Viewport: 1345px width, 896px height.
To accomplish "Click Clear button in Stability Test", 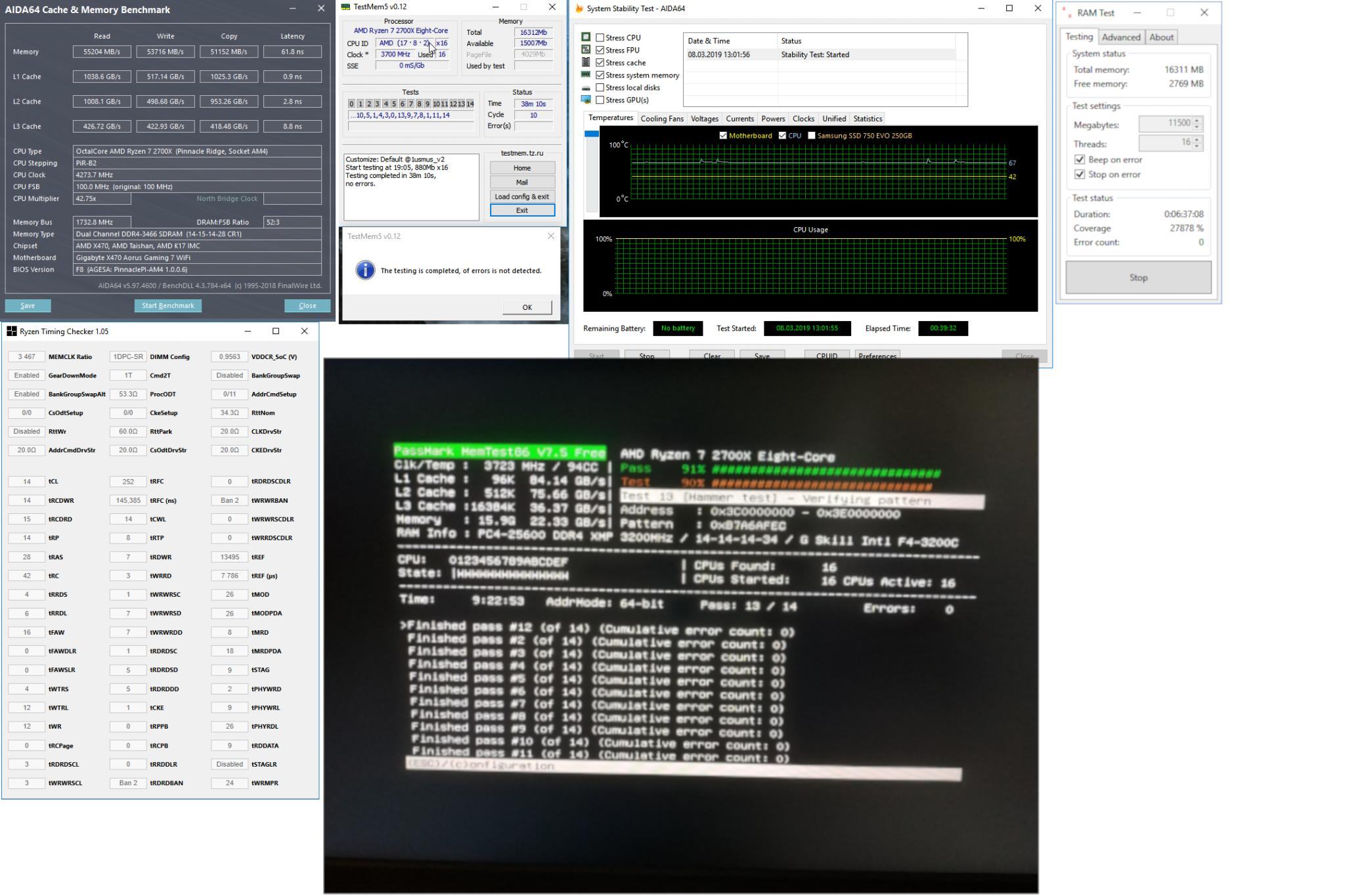I will coord(712,355).
